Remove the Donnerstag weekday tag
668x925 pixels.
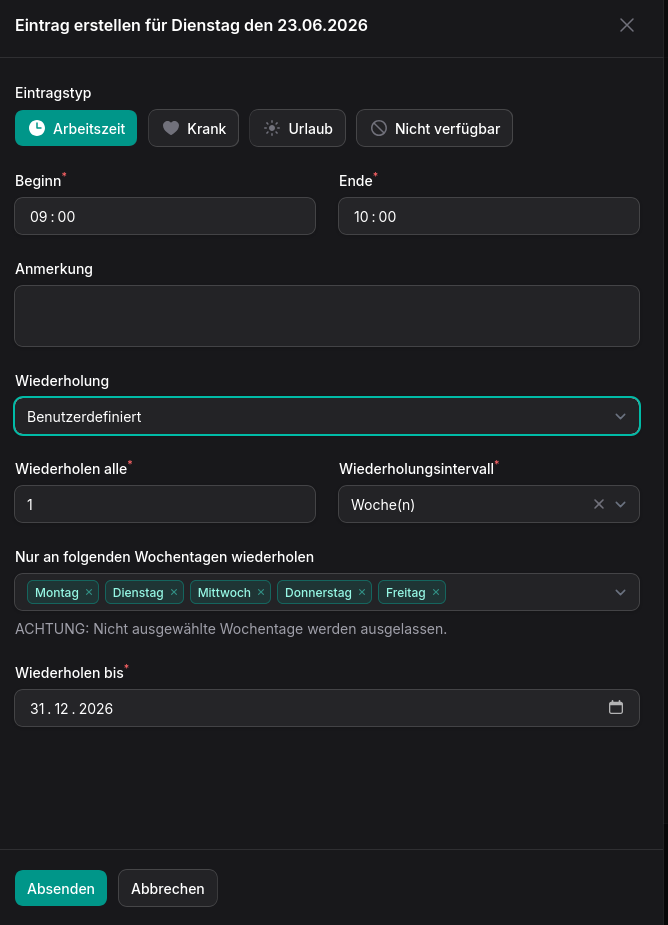[362, 592]
